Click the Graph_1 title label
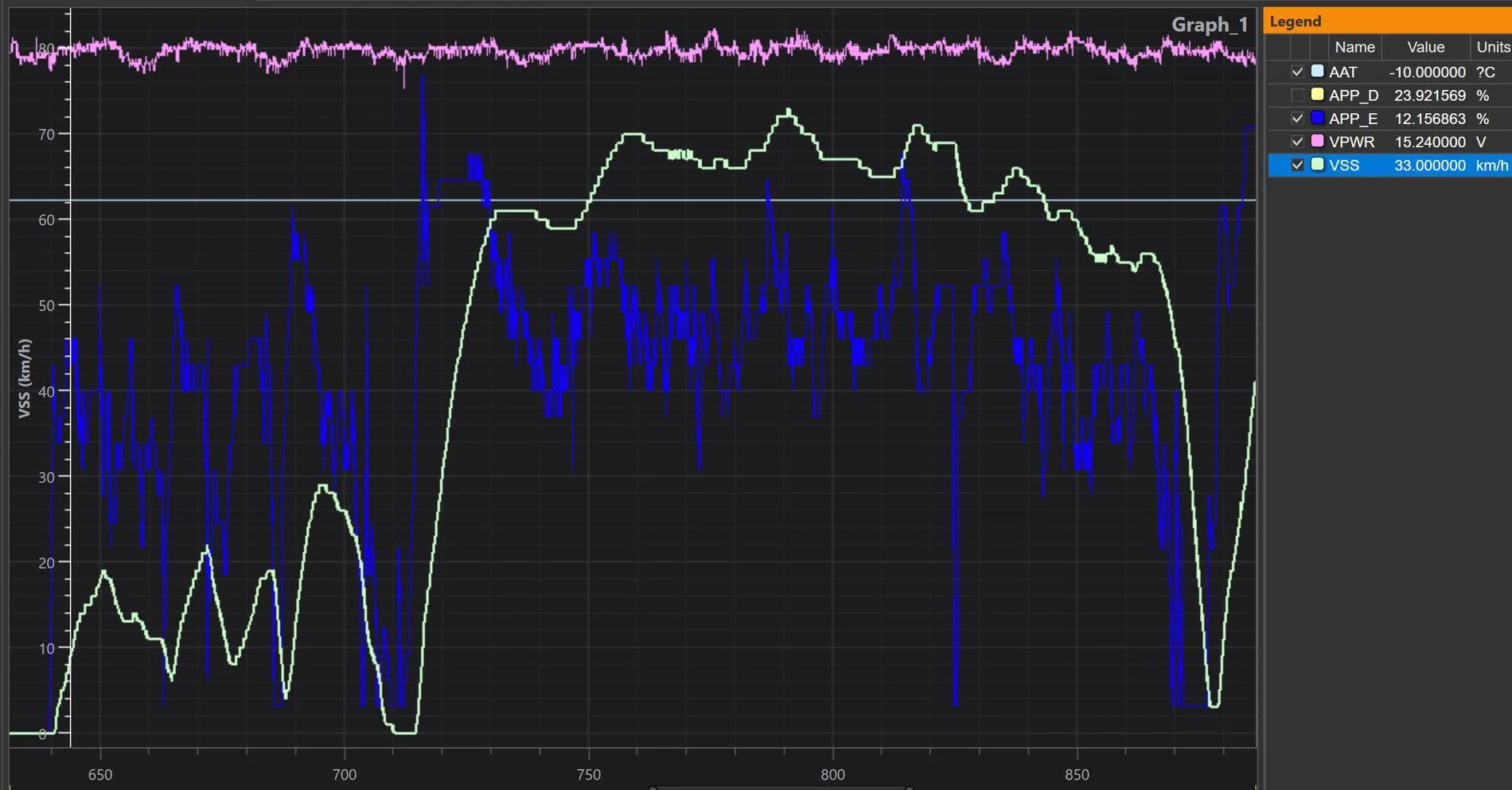 pos(1209,25)
